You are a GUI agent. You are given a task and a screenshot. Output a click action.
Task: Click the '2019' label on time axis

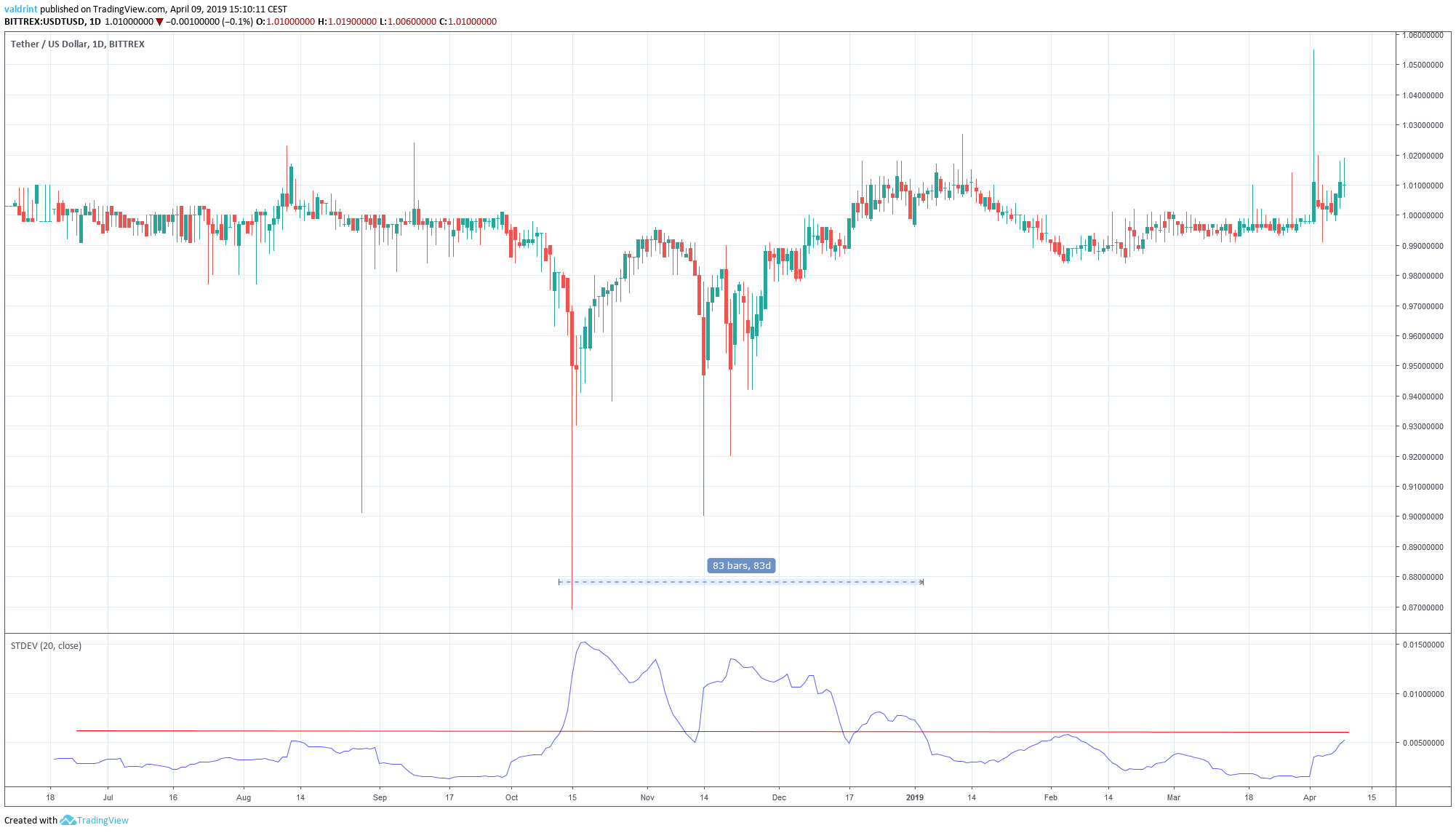click(915, 797)
